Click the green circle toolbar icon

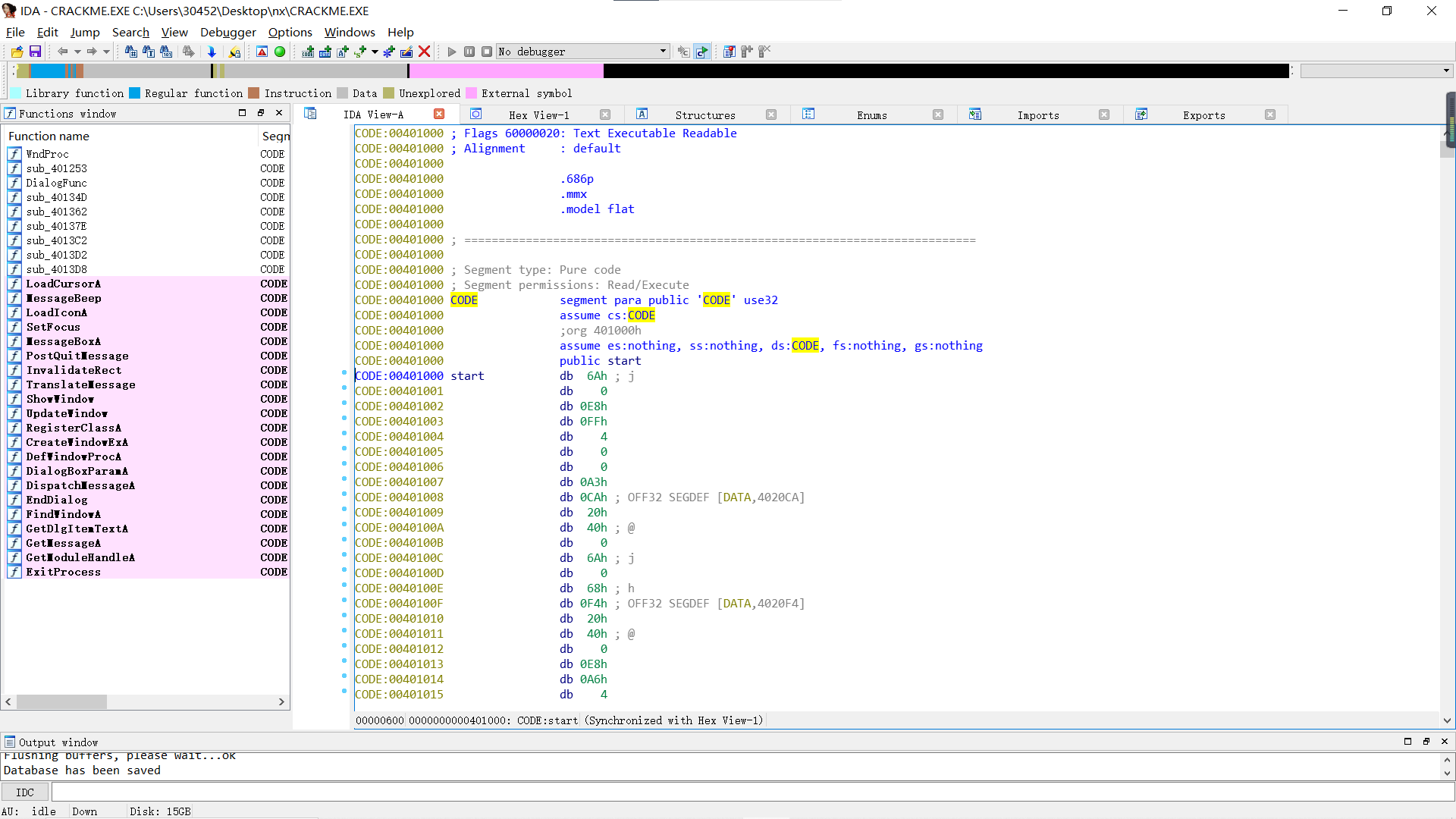point(280,52)
